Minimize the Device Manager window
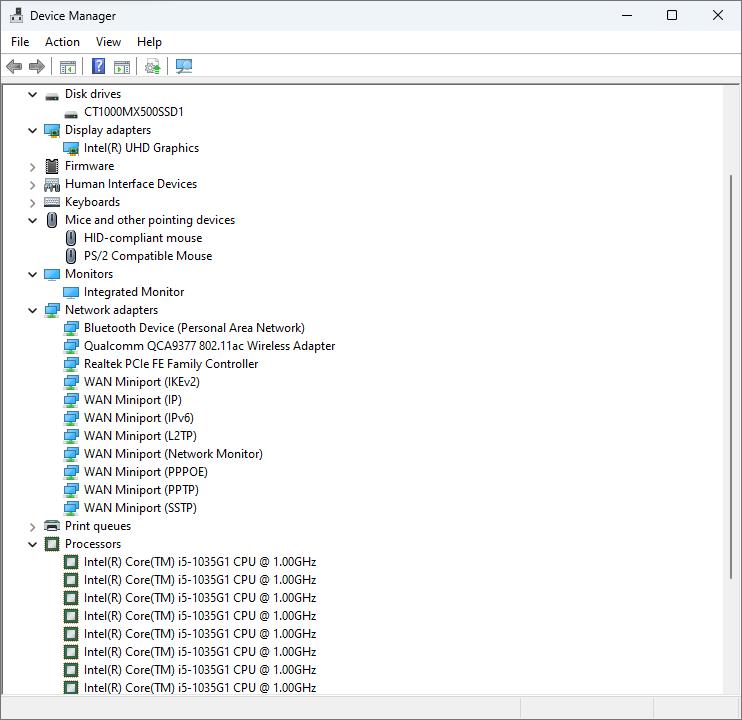The height and width of the screenshot is (720, 742). 627,16
